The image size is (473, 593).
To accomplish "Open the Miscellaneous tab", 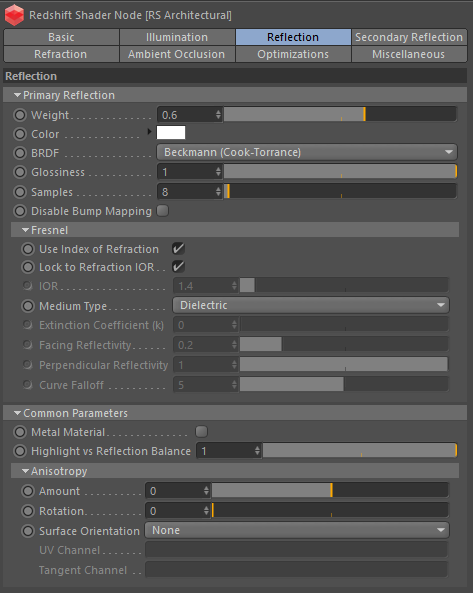I will (409, 54).
